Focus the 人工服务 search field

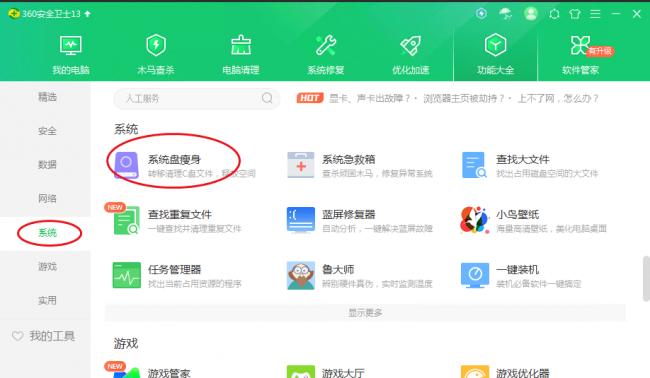[x=196, y=98]
